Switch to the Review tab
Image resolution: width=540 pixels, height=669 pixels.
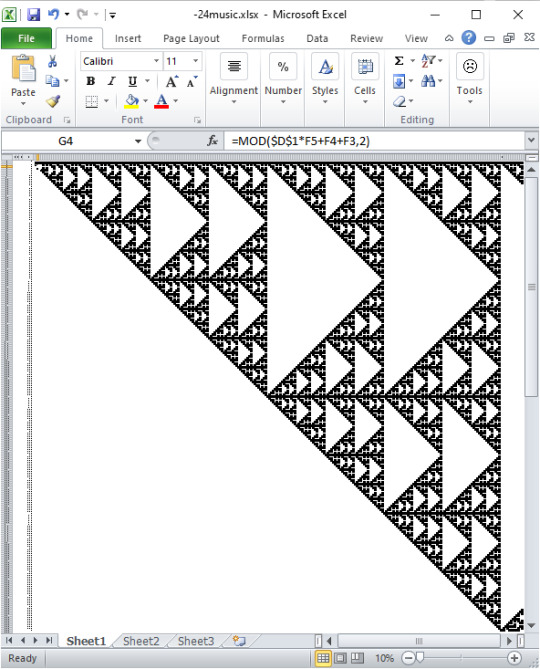366,38
